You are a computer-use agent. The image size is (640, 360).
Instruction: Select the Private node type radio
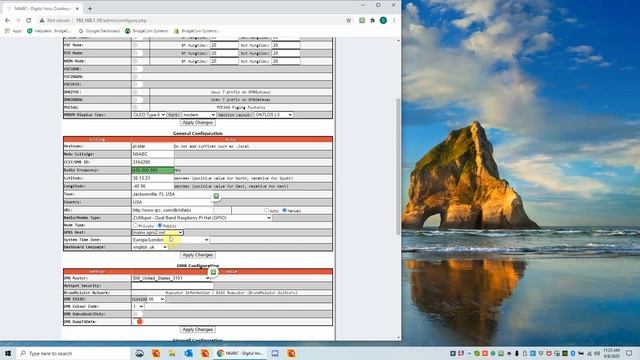pos(135,225)
